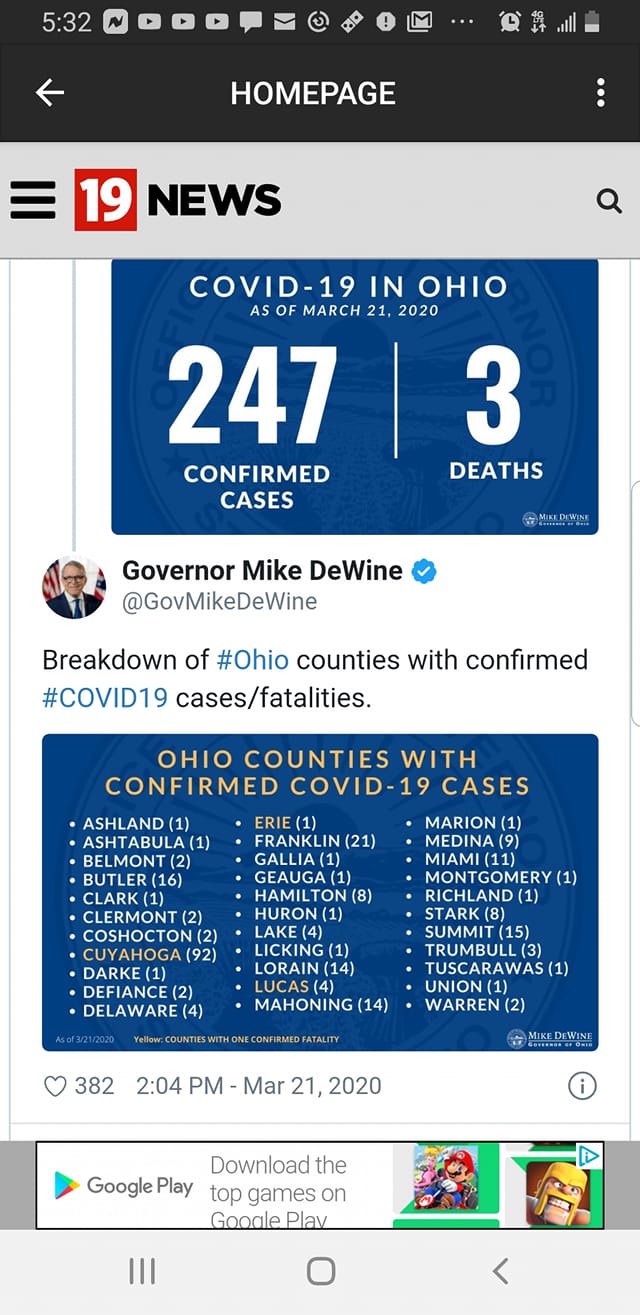
Task: Open the #COVID19 hashtag link
Action: (x=105, y=697)
